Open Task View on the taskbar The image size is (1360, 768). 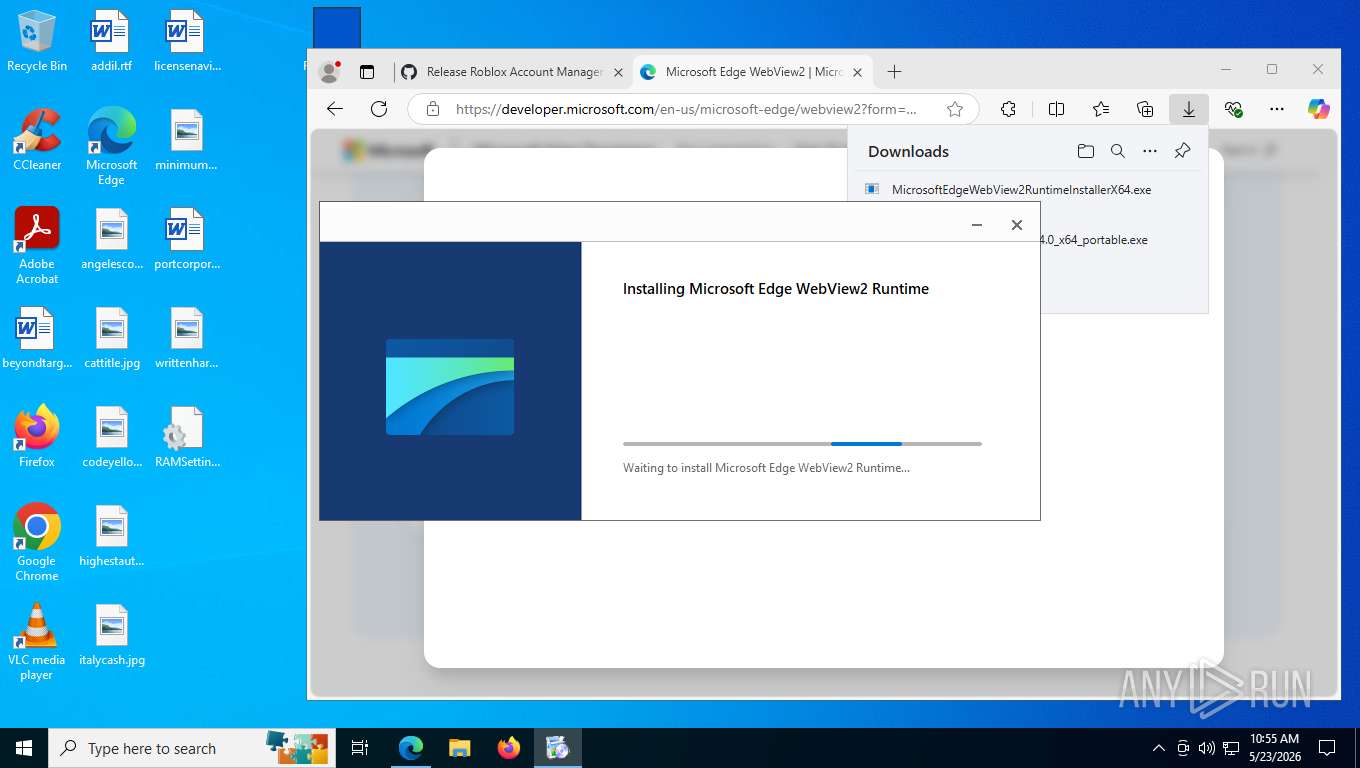[x=360, y=748]
